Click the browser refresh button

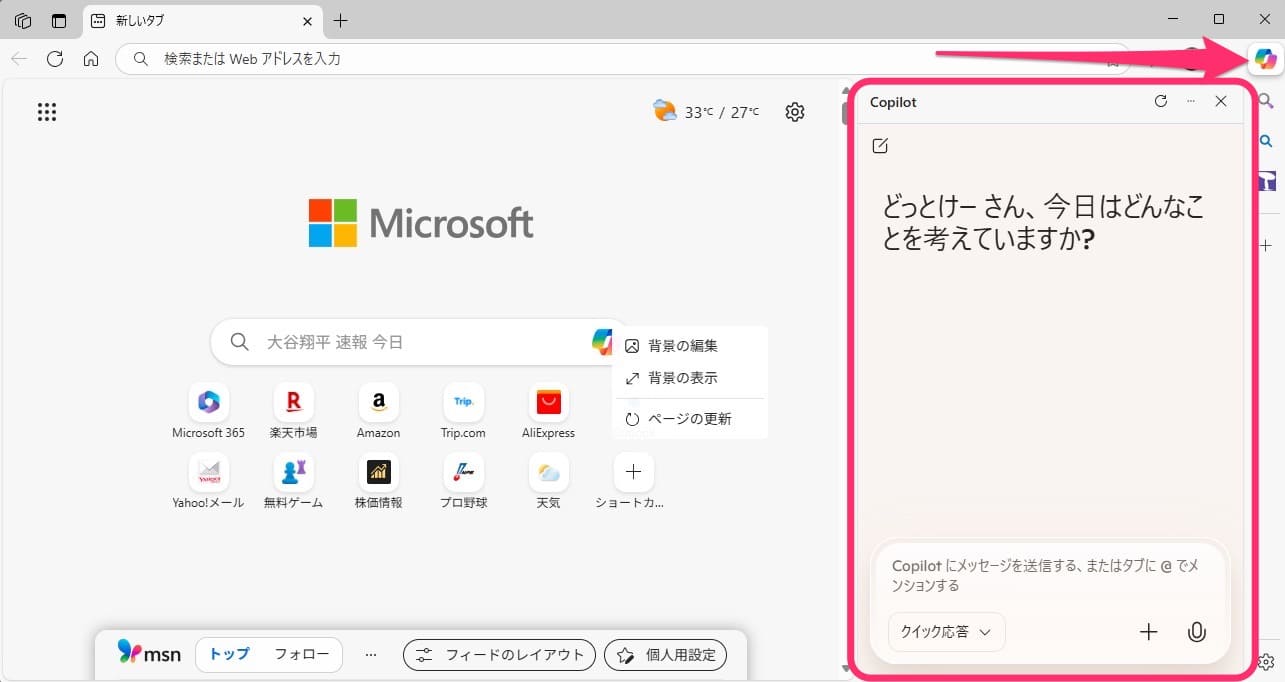point(55,59)
